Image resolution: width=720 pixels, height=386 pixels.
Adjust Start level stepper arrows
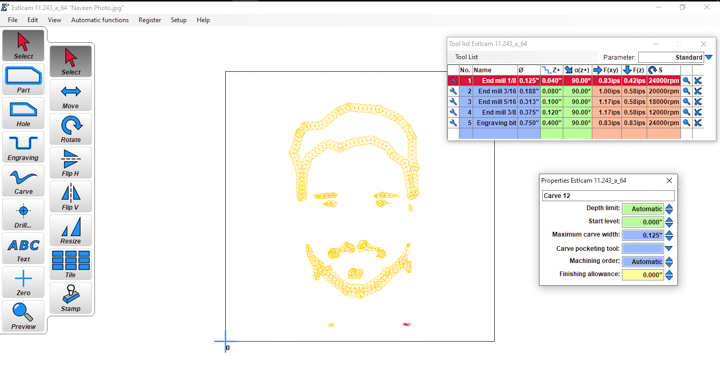[669, 222]
